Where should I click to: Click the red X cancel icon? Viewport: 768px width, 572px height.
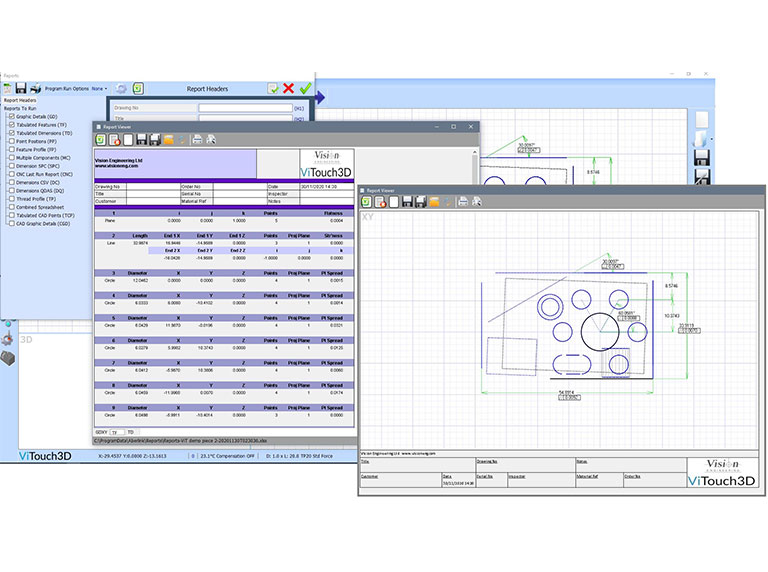[x=288, y=89]
